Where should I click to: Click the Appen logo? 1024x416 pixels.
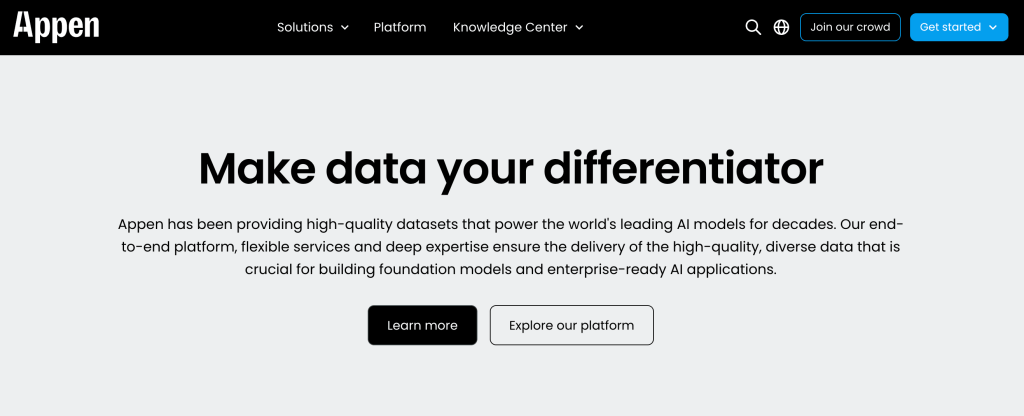pos(56,27)
